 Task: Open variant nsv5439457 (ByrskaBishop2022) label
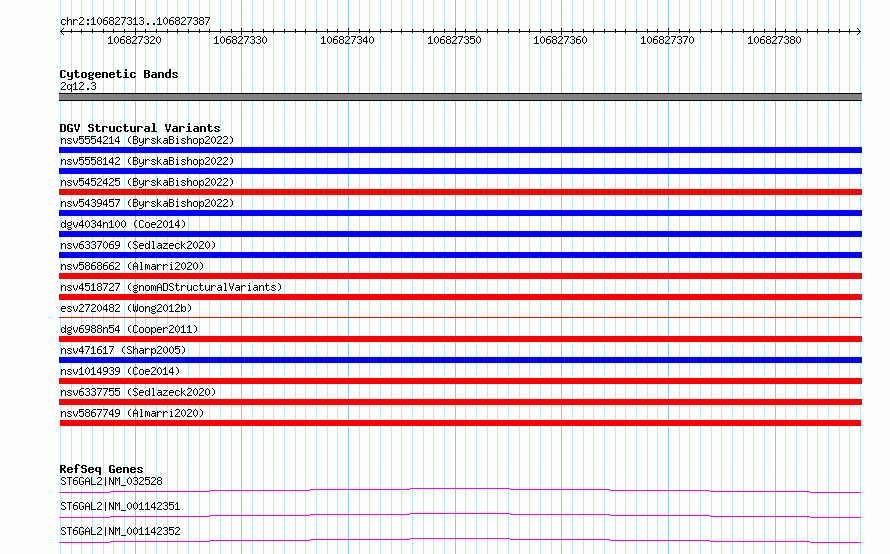(x=147, y=203)
